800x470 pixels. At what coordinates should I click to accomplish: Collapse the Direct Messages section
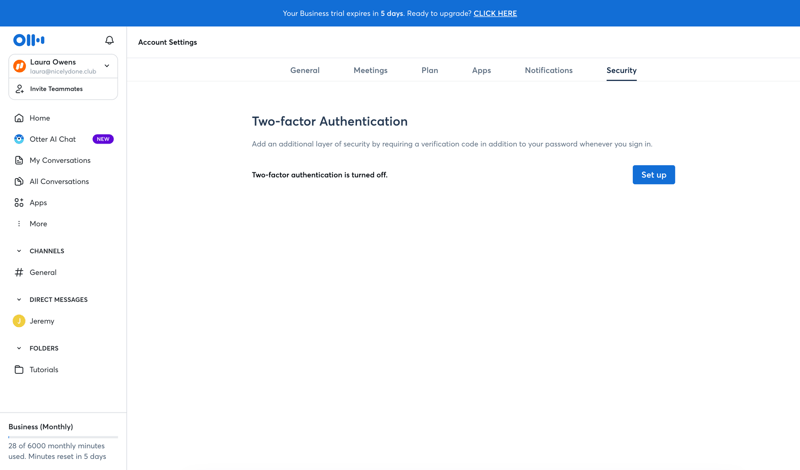[x=19, y=300]
